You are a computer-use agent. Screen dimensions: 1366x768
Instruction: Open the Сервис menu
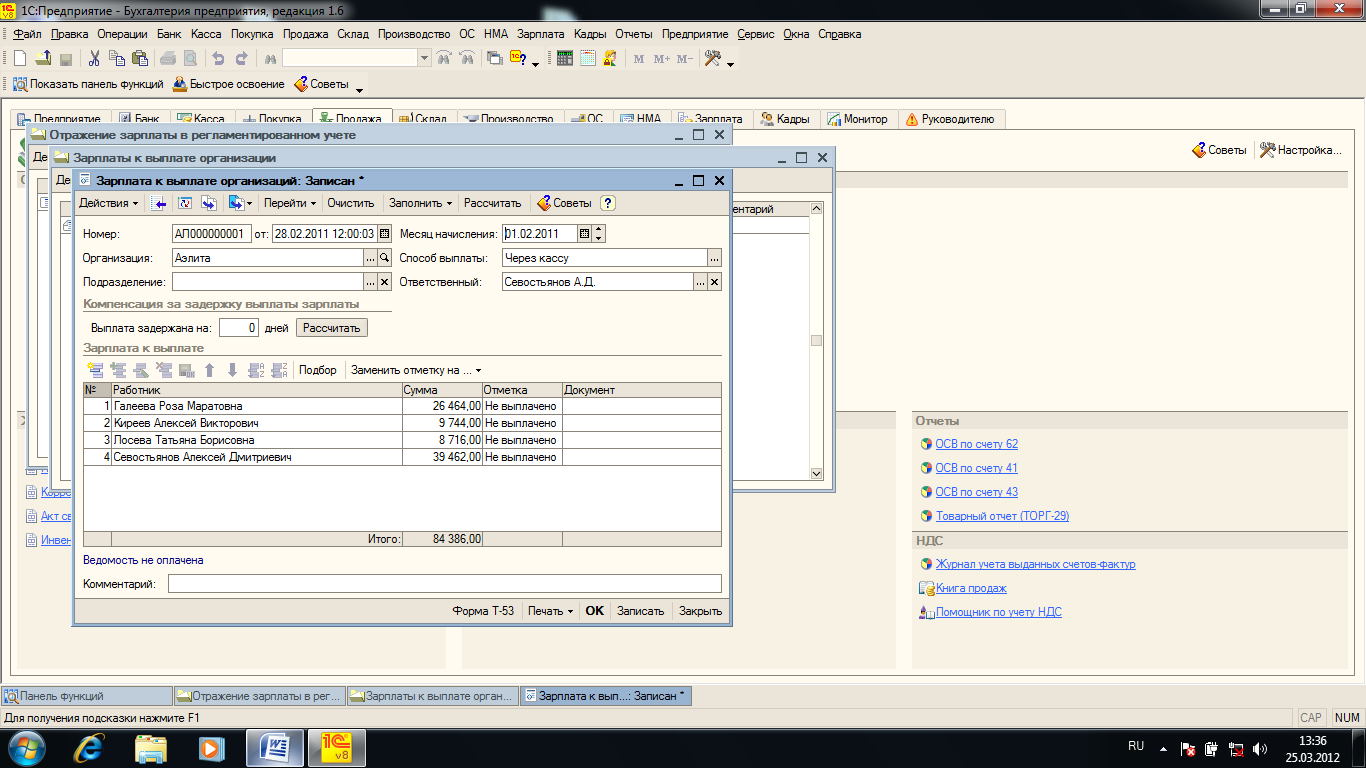[756, 34]
